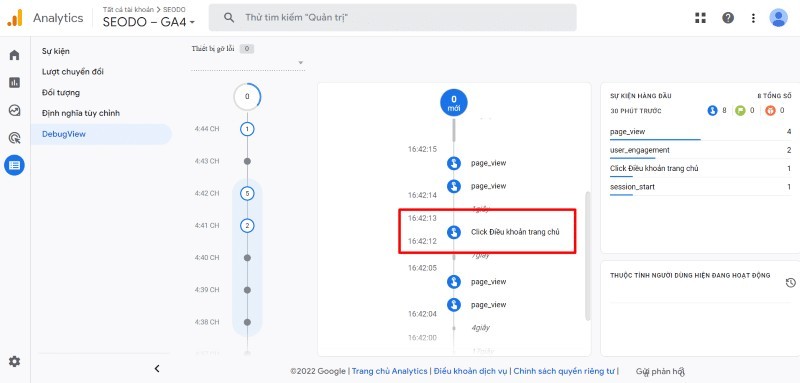This screenshot has height=383, width=800.
Task: Click the Google Analytics logo
Action: tap(14, 18)
